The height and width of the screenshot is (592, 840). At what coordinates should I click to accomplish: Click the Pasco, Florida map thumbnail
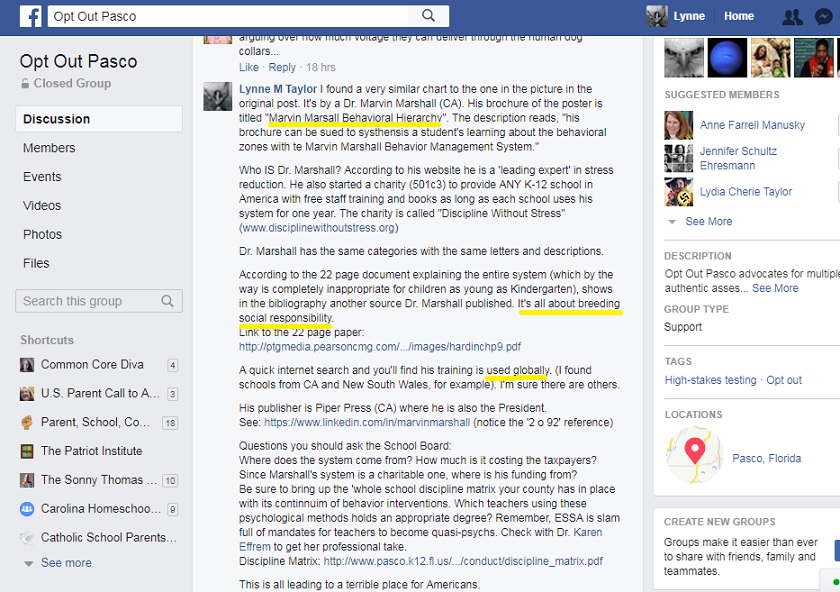pyautogui.click(x=694, y=455)
